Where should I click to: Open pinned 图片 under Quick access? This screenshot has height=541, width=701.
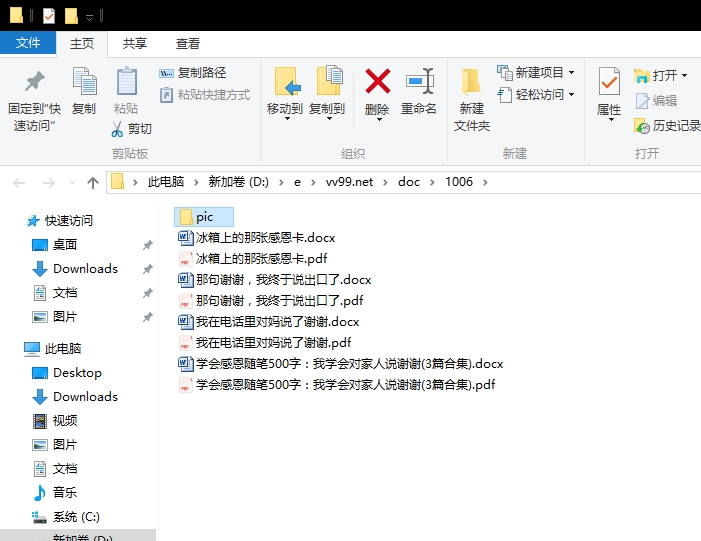pos(55,317)
